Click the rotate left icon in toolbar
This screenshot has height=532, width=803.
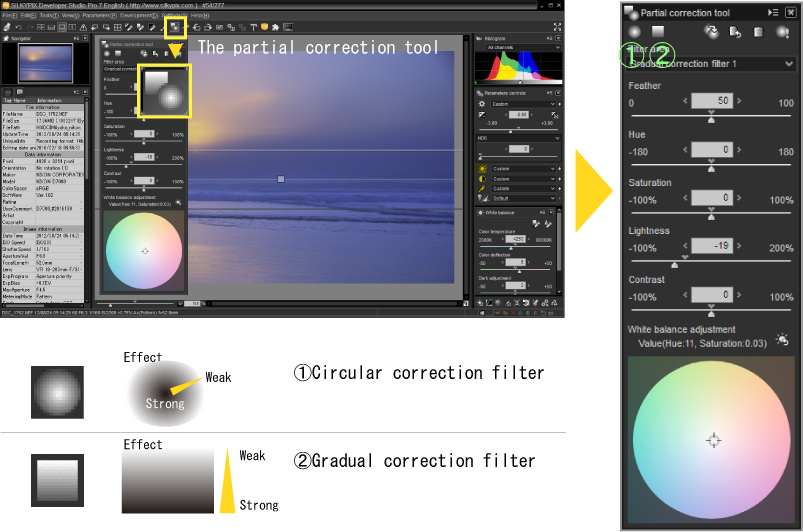[196, 28]
